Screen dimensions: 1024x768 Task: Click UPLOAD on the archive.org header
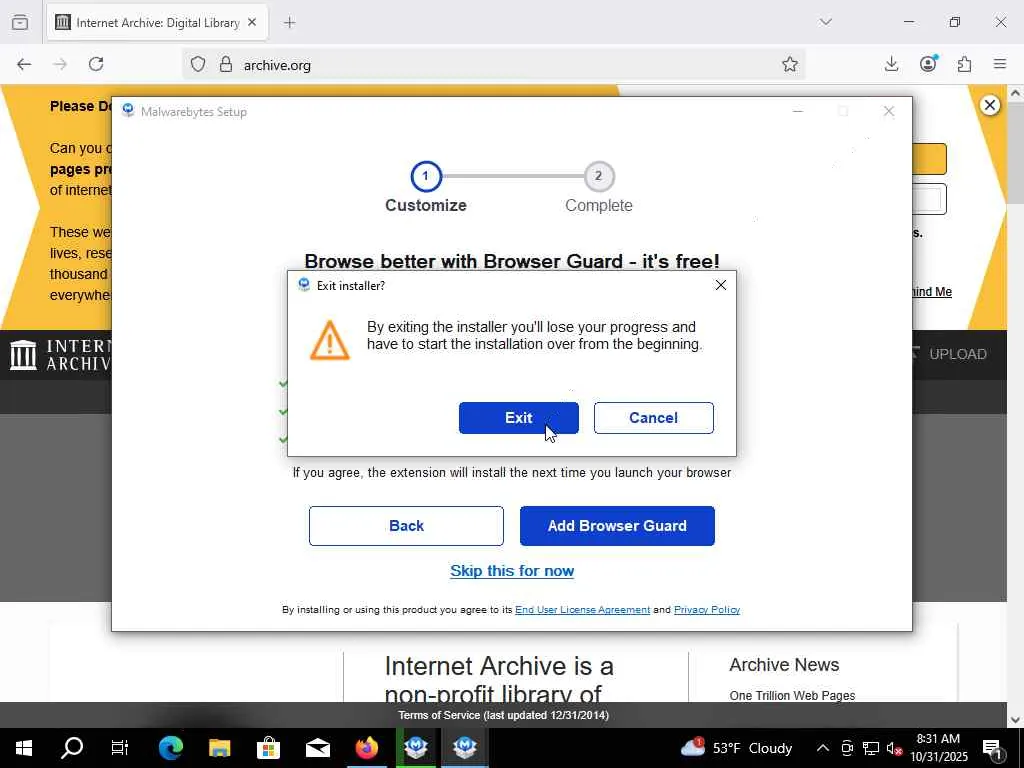point(949,354)
